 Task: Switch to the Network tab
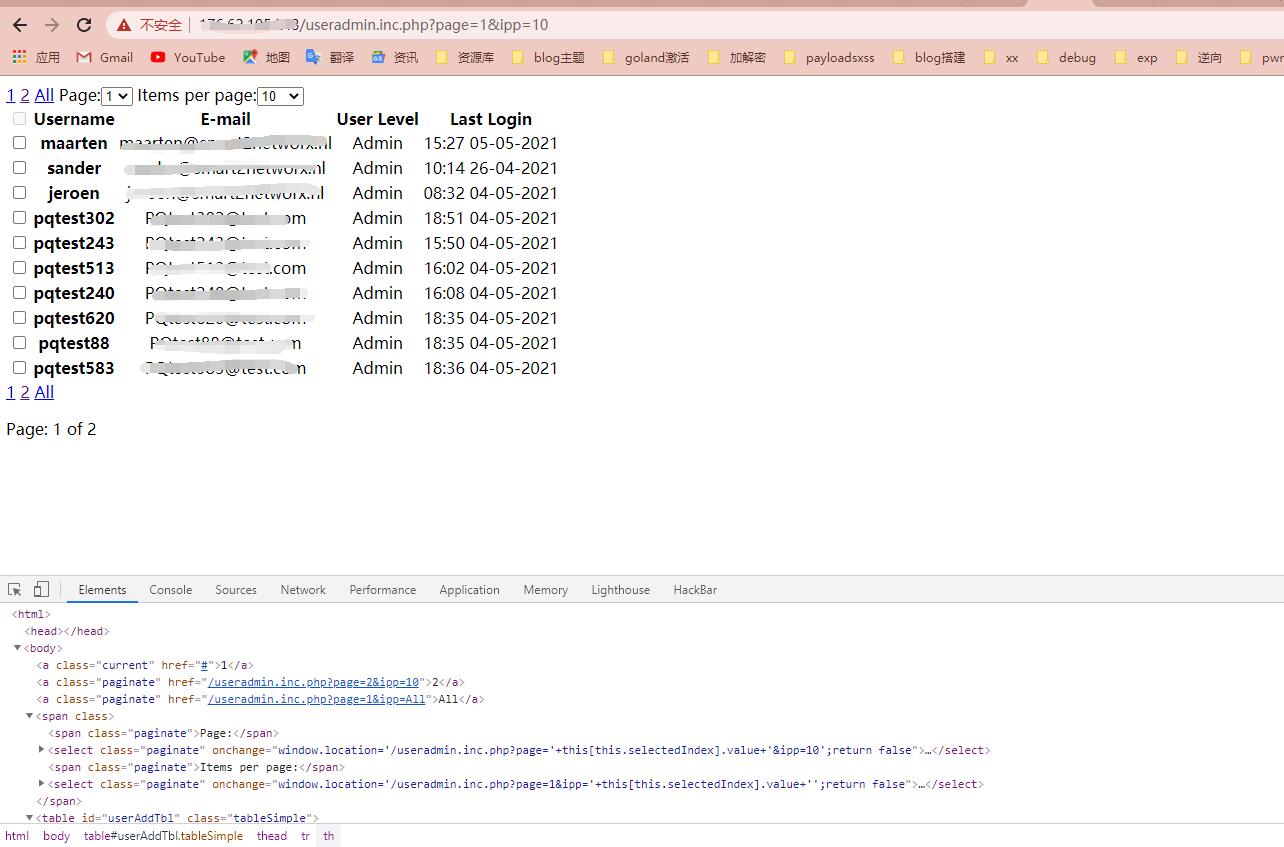point(303,590)
